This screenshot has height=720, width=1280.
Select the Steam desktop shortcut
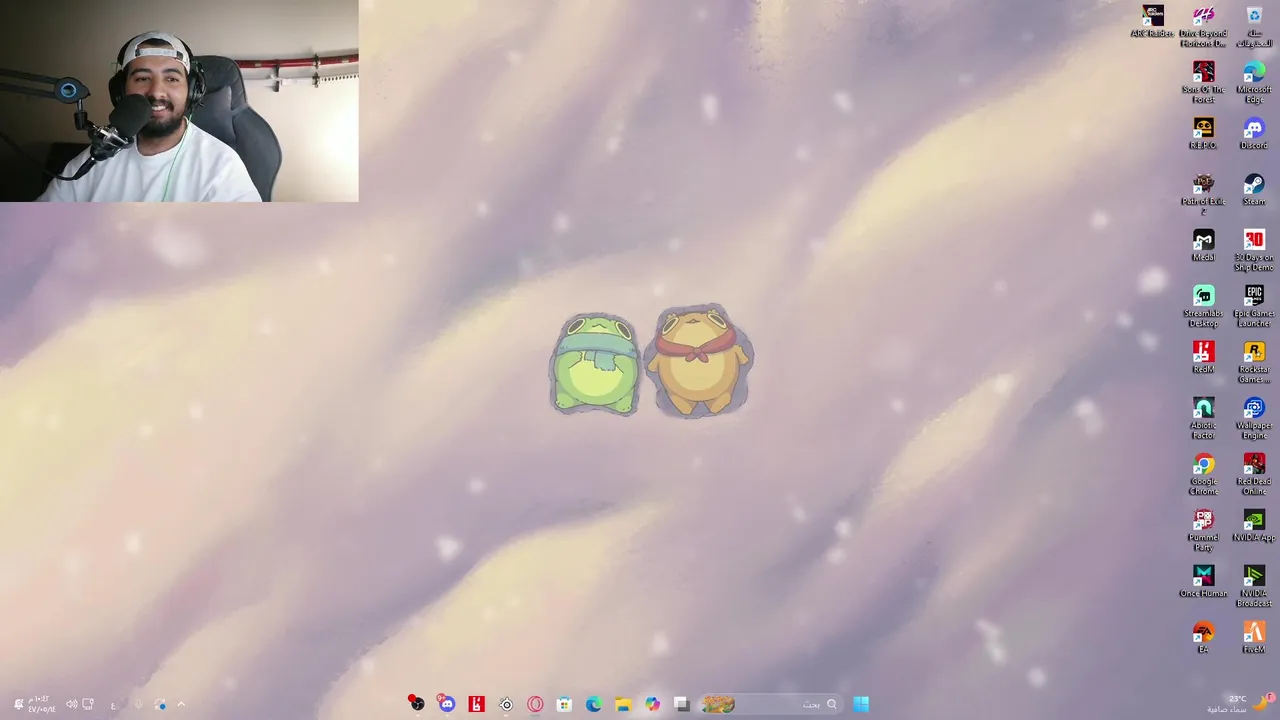[1254, 189]
